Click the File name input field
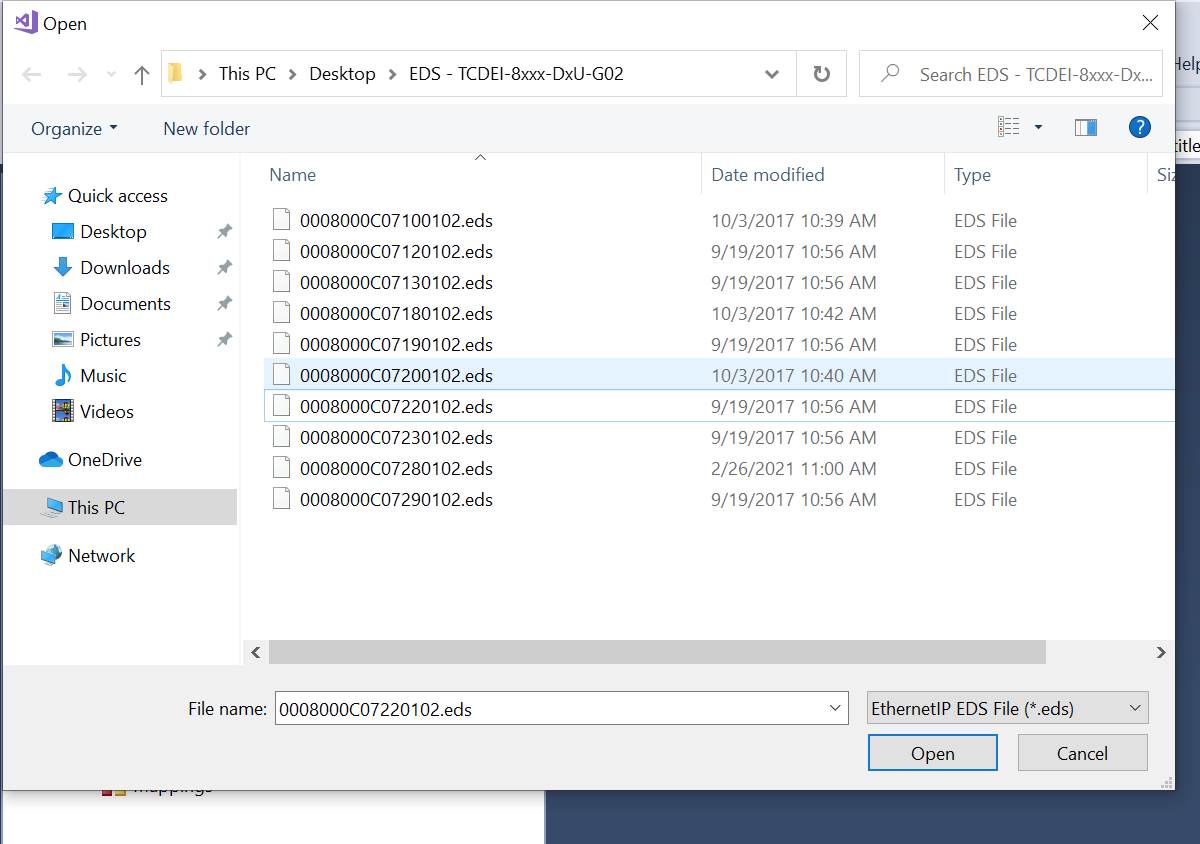1200x844 pixels. [550, 709]
